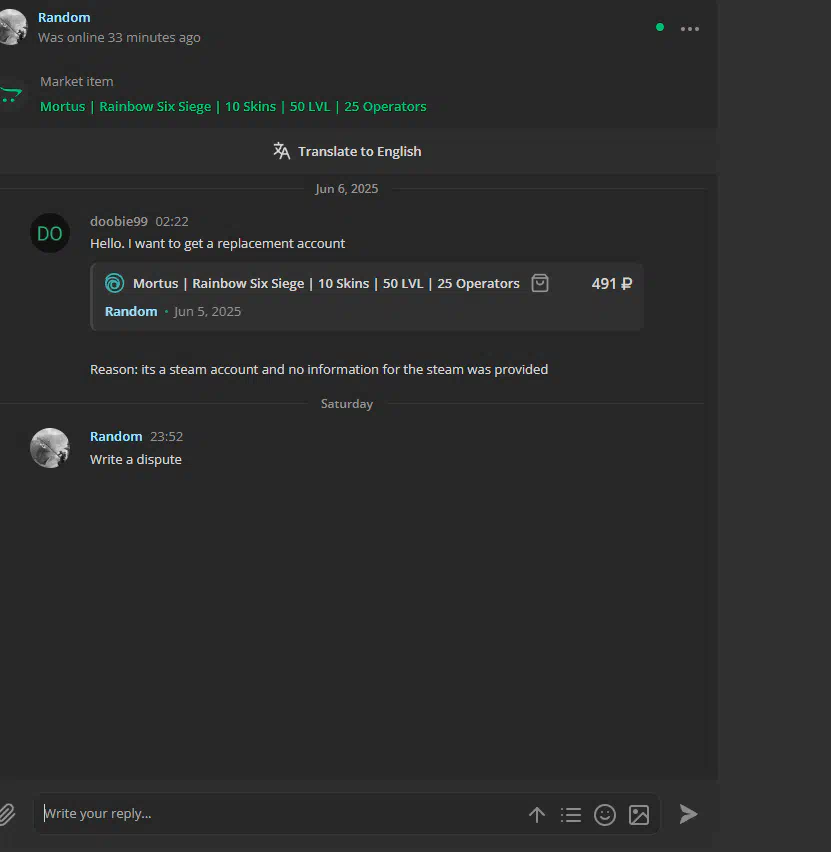
Task: Click the green market cart icon
Action: [11, 95]
